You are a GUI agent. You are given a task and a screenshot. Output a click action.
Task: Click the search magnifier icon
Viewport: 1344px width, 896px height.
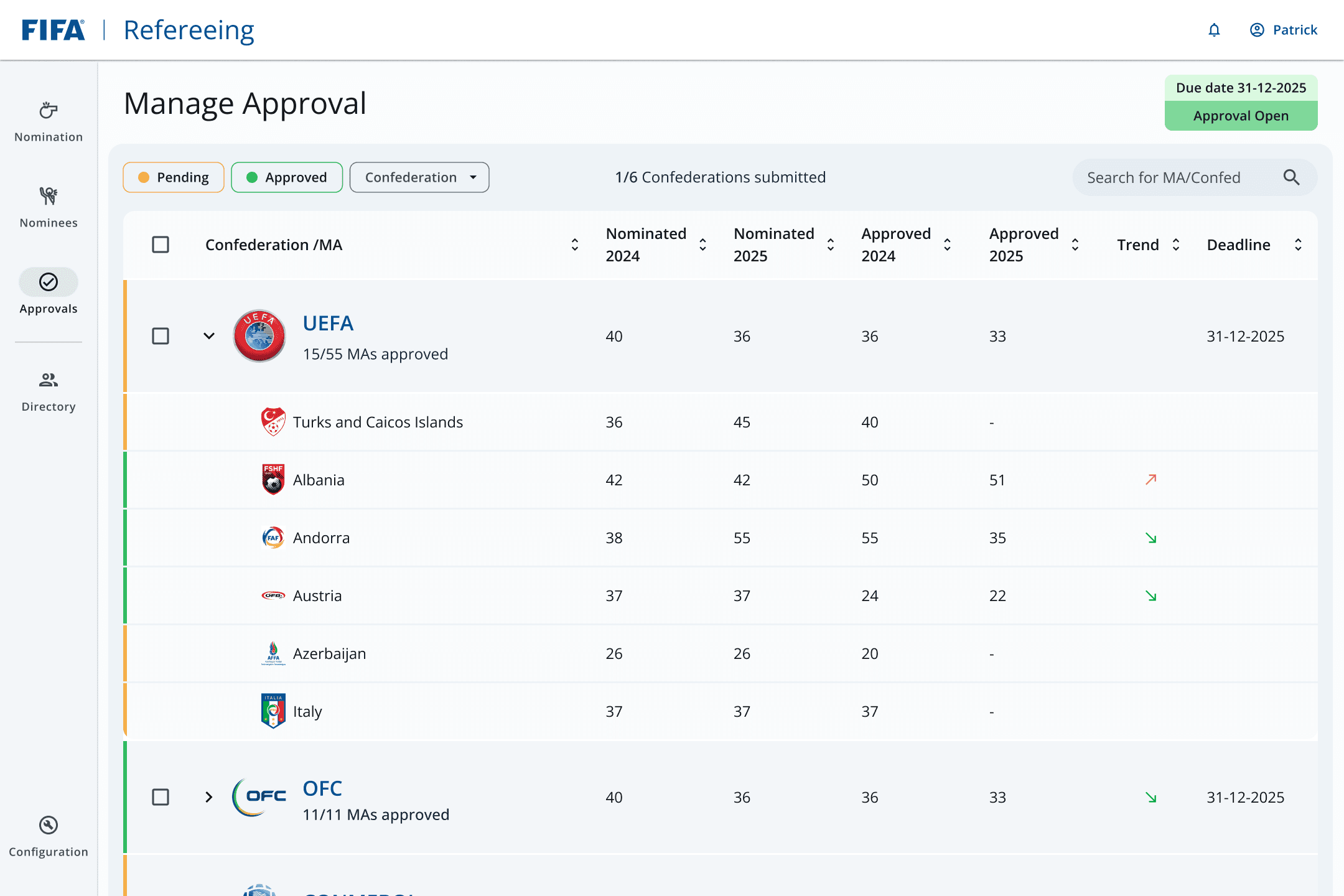pyautogui.click(x=1292, y=177)
